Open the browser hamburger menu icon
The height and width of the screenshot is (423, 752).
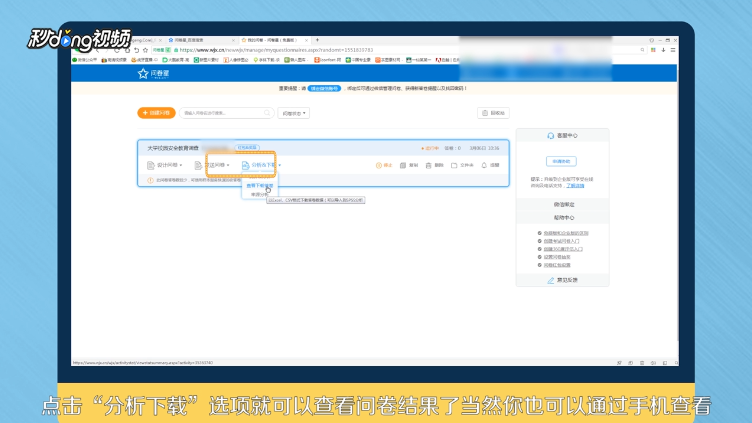pyautogui.click(x=673, y=50)
